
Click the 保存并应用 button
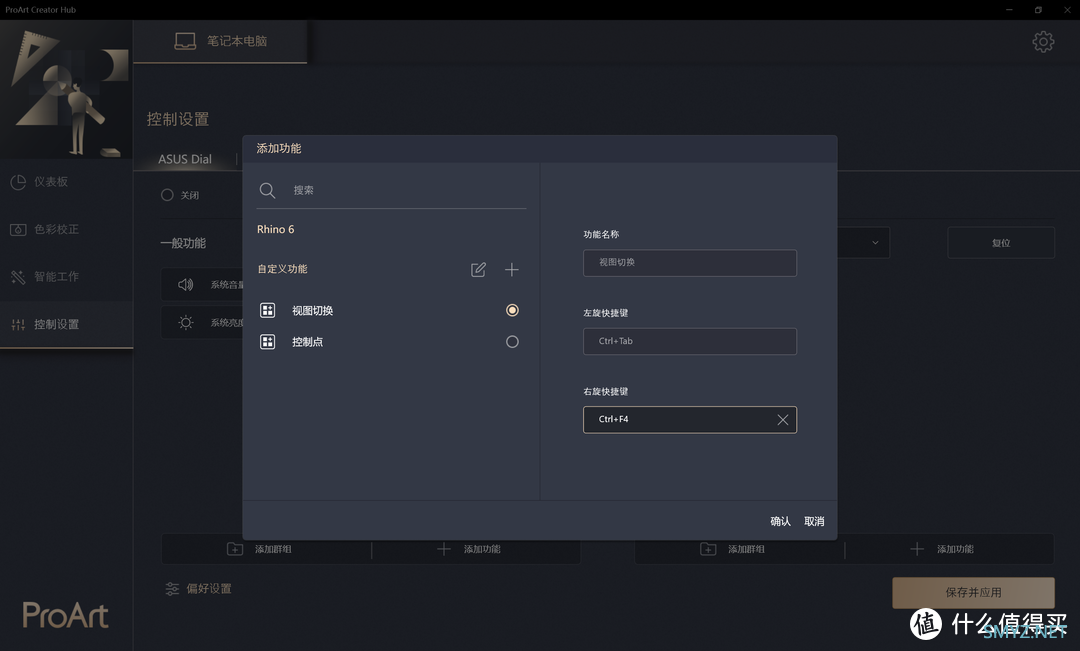point(973,592)
